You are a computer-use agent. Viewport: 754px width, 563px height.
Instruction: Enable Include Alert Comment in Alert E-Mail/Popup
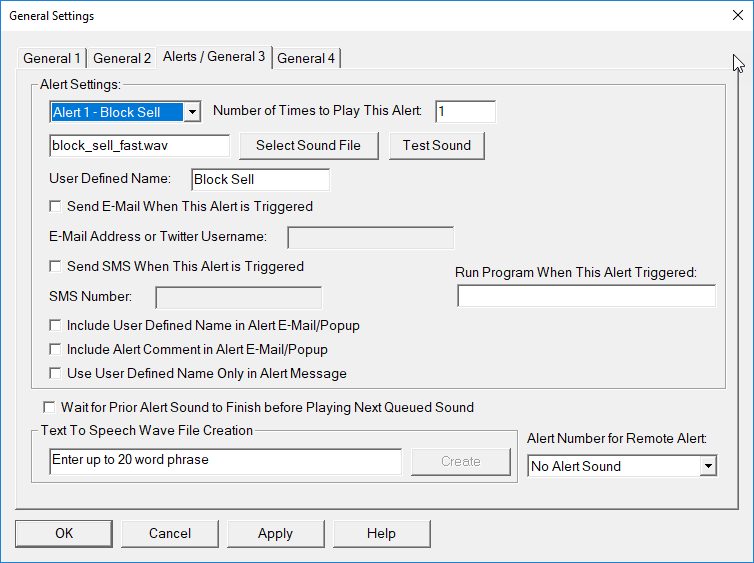click(x=56, y=350)
